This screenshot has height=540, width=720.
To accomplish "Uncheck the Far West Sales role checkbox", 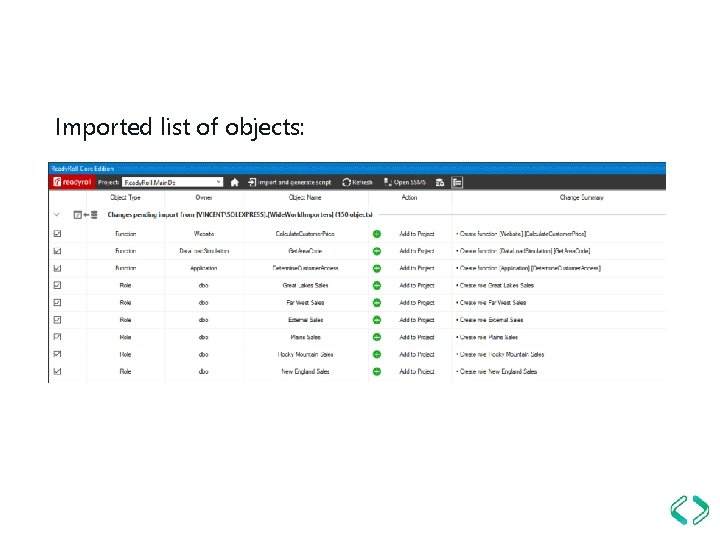I will point(57,303).
